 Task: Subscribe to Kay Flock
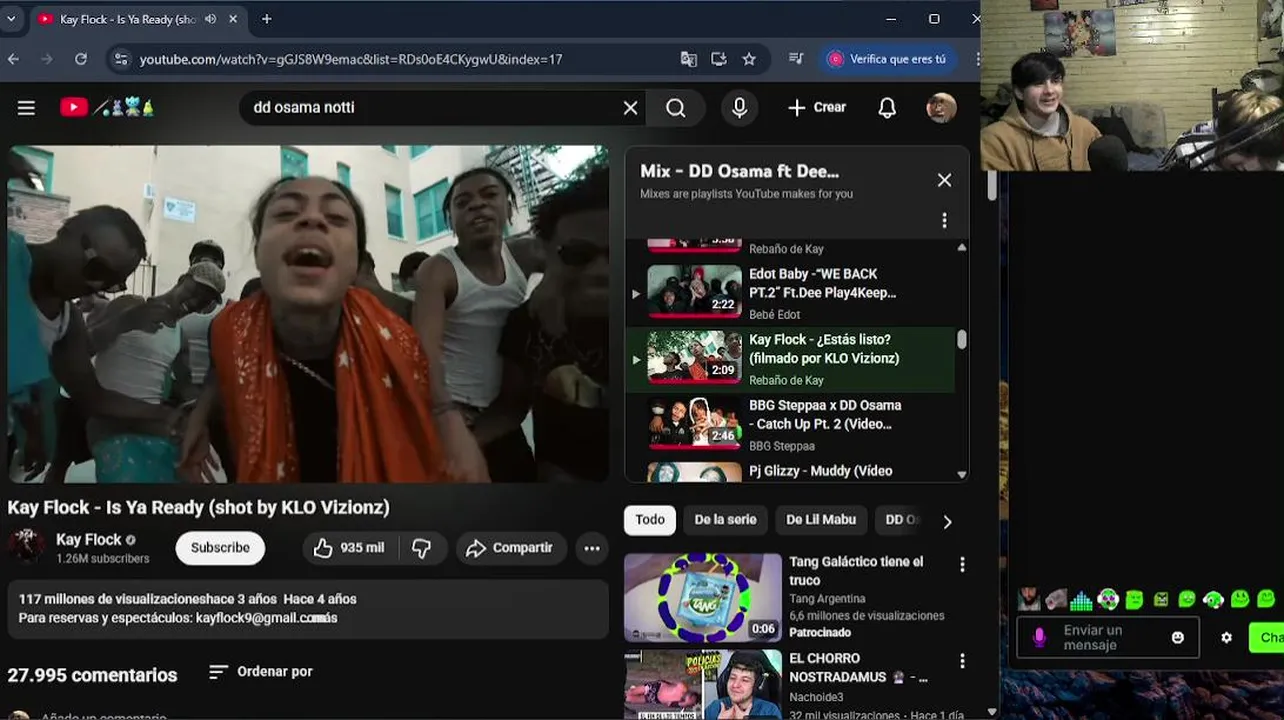point(220,547)
